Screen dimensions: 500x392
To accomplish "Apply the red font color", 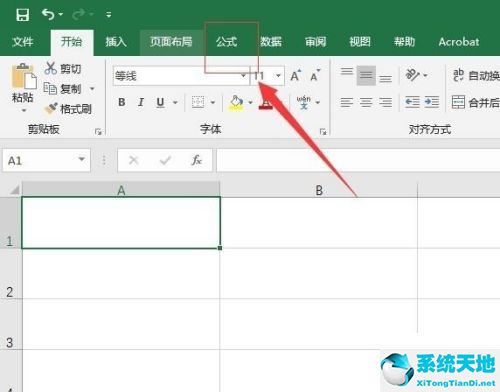I will pos(266,103).
